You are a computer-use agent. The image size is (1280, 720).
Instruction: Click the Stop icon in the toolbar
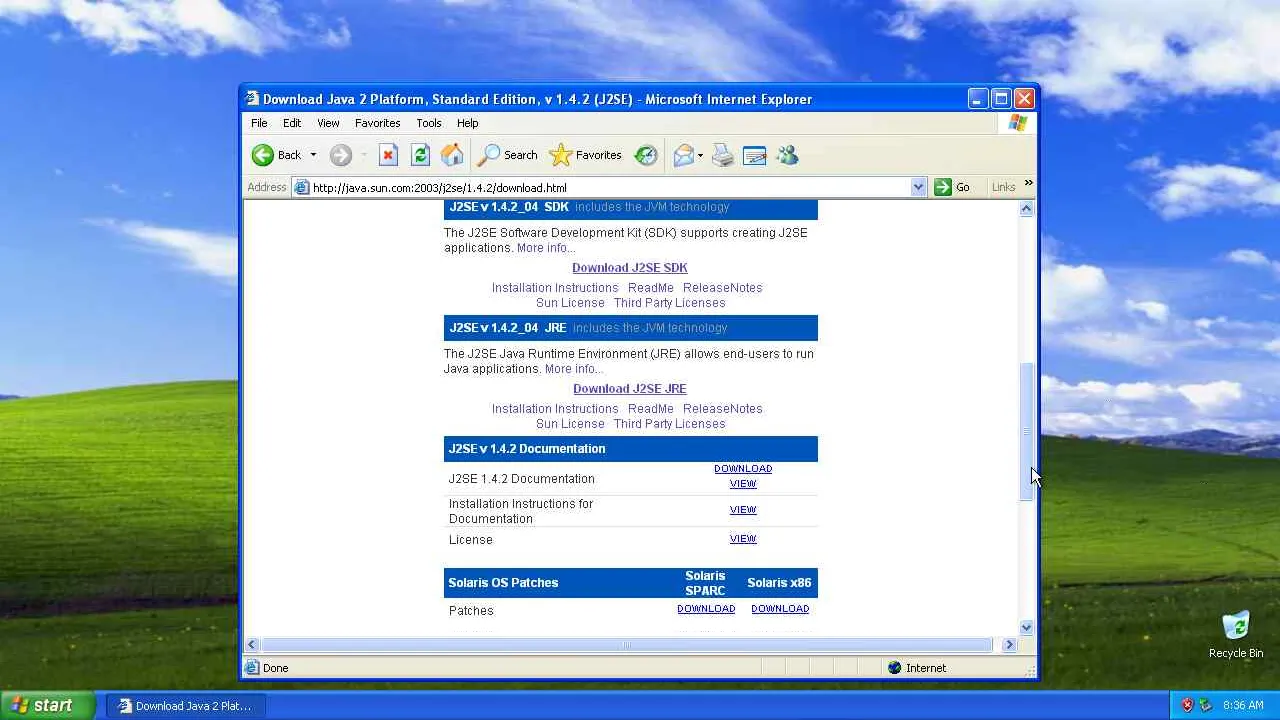point(388,155)
